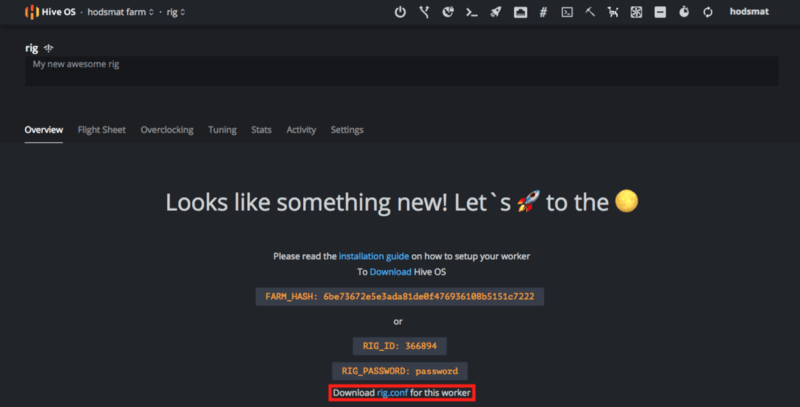The image size is (800, 407).
Task: Open the Settings tab
Action: (347, 130)
